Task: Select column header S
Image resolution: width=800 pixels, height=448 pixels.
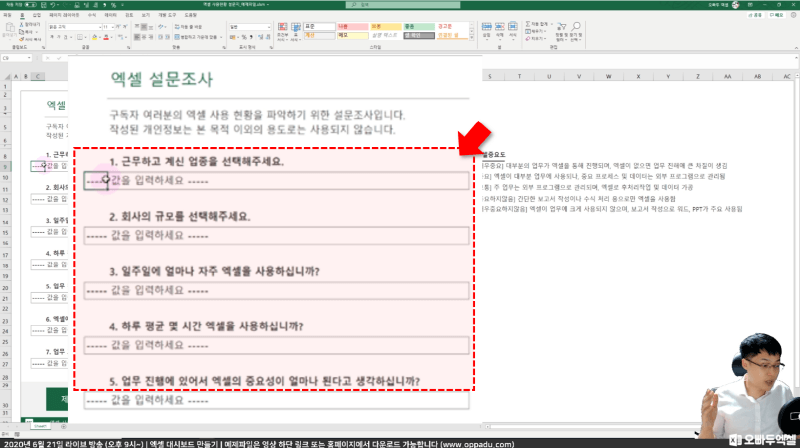Action: [x=490, y=77]
